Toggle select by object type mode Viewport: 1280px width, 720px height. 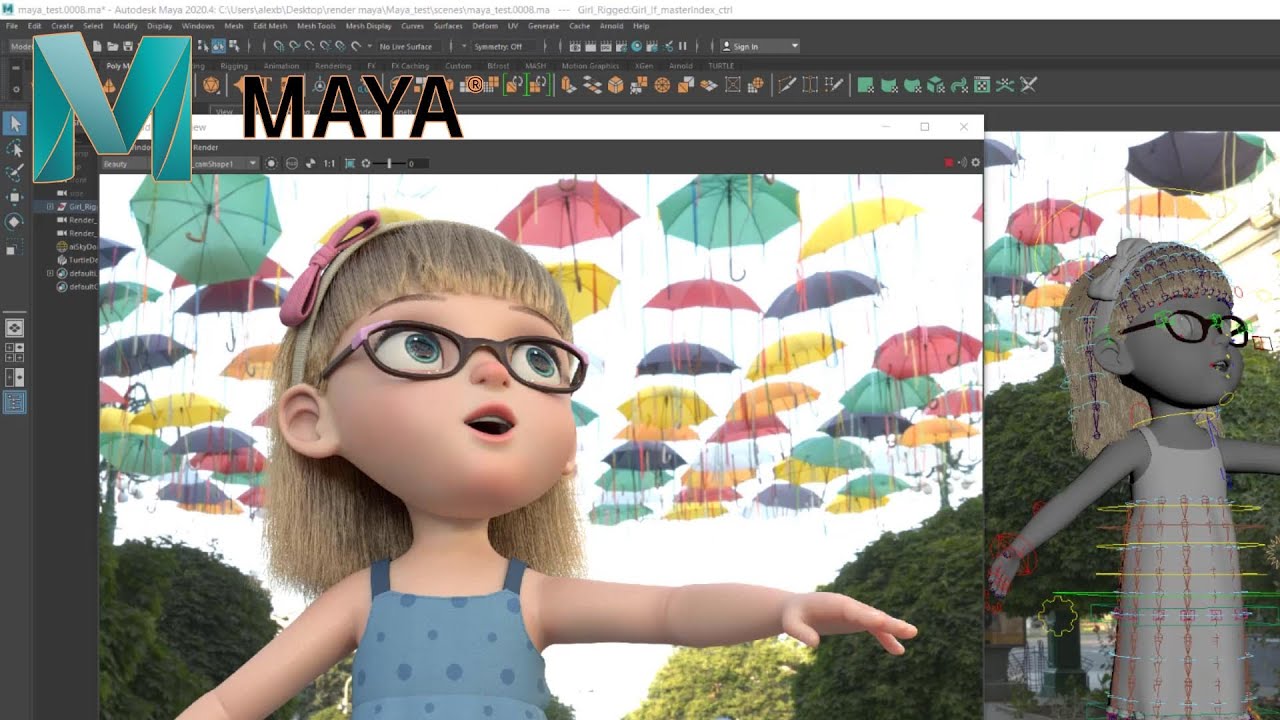(x=219, y=46)
